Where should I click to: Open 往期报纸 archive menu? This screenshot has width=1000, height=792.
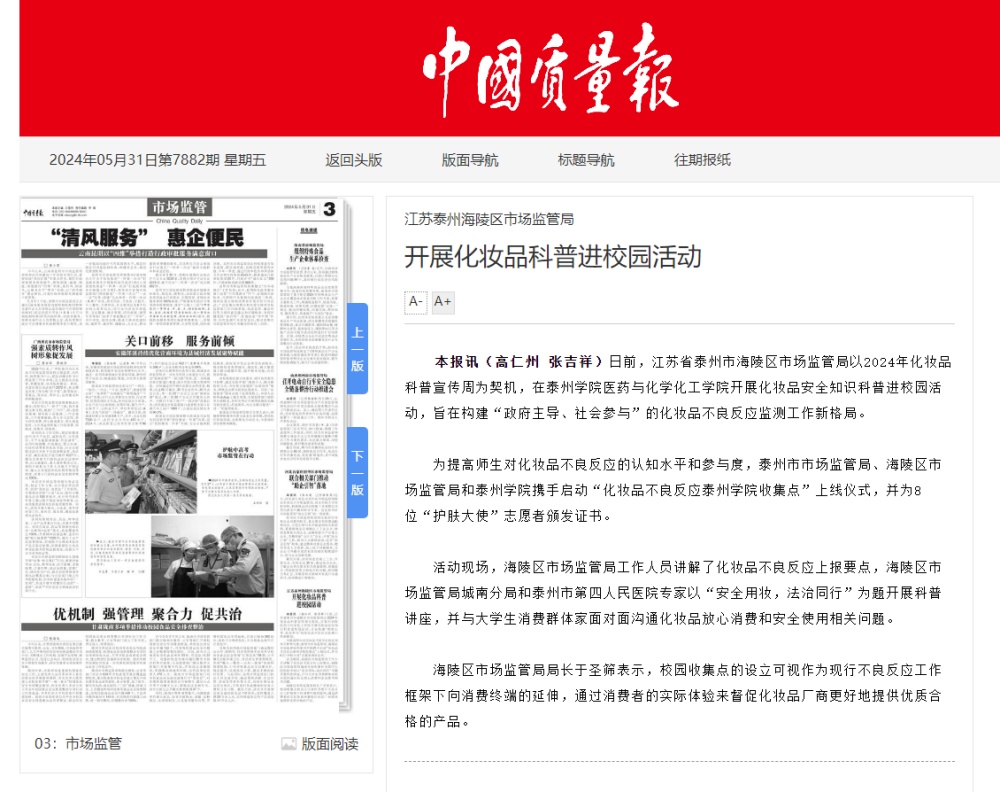702,160
